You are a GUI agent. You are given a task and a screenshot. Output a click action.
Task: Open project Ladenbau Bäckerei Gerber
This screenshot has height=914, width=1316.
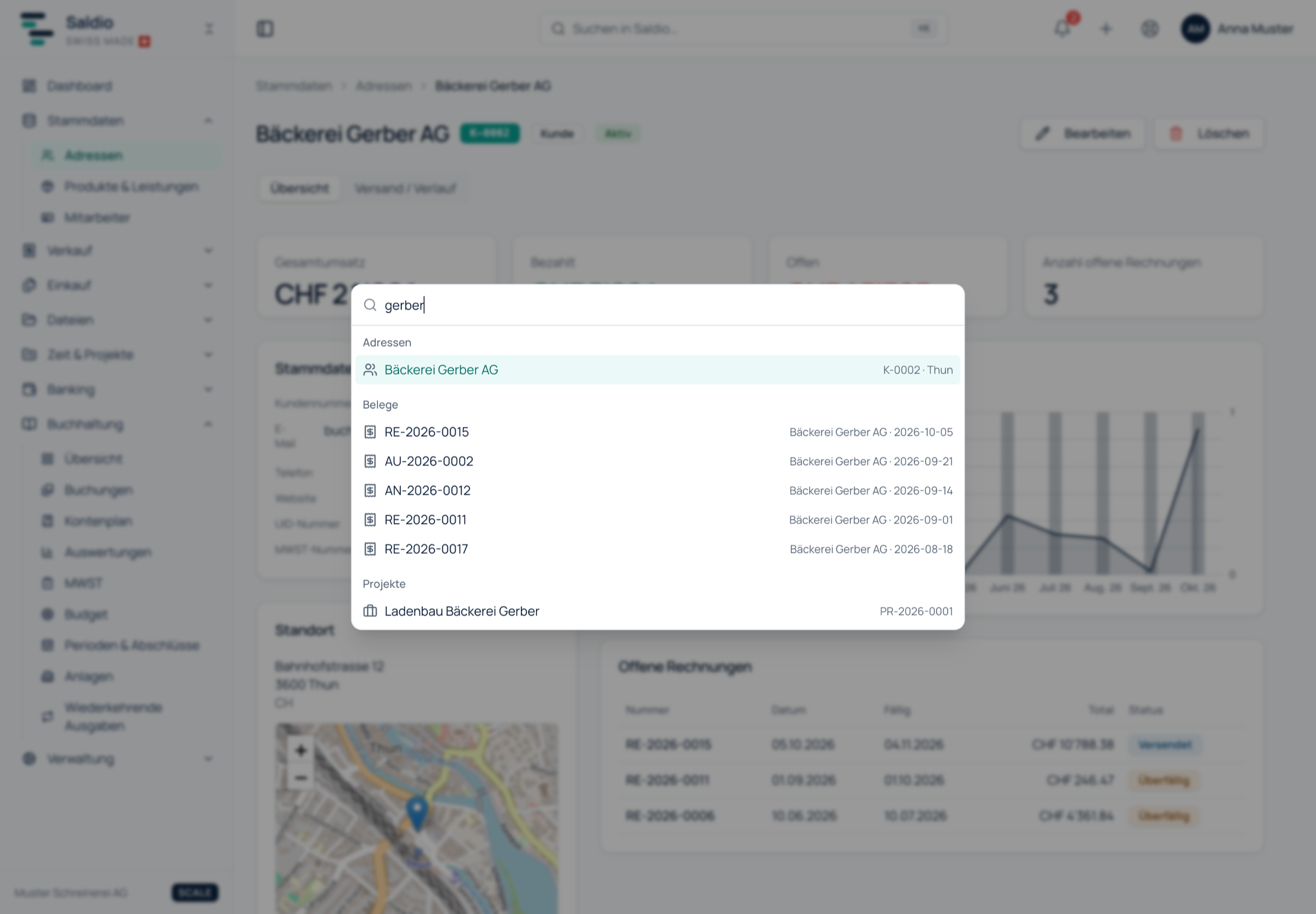pos(657,611)
